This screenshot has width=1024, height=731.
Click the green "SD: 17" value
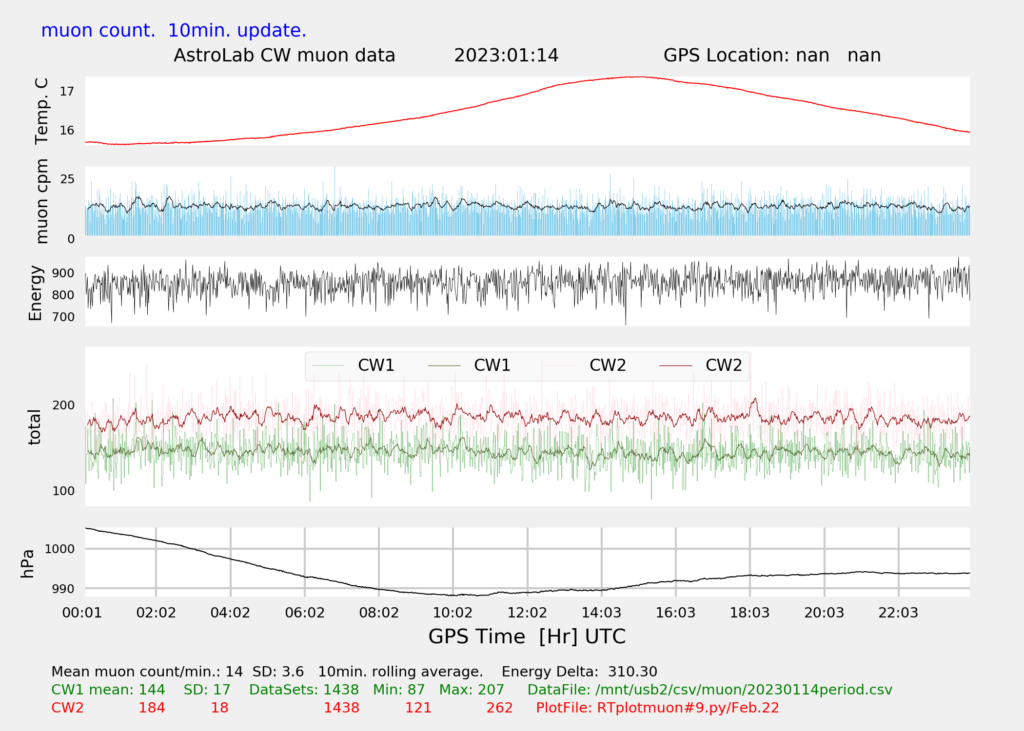point(207,690)
